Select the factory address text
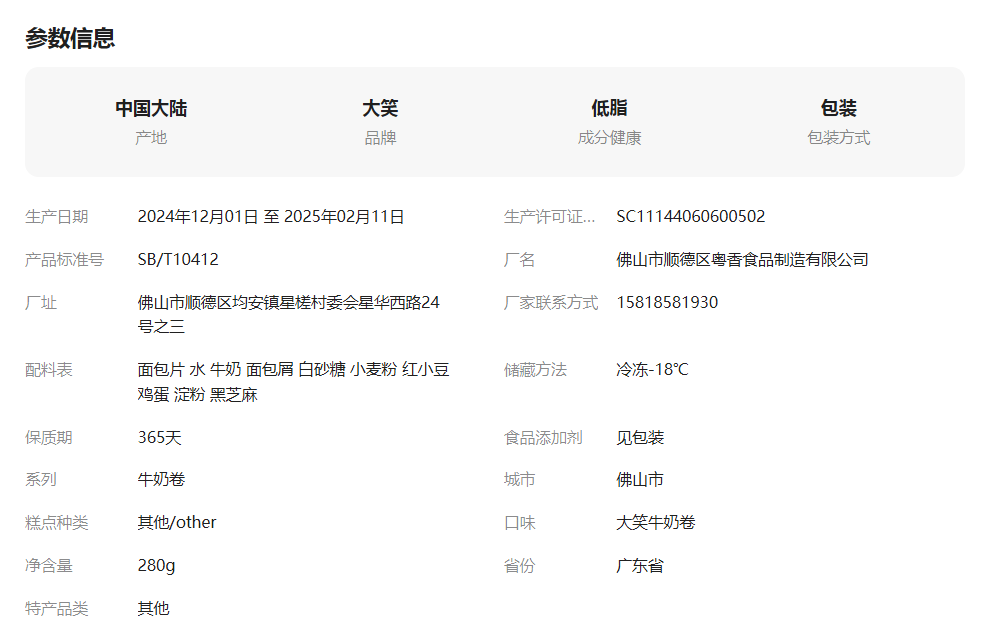The image size is (983, 640). click(x=288, y=314)
